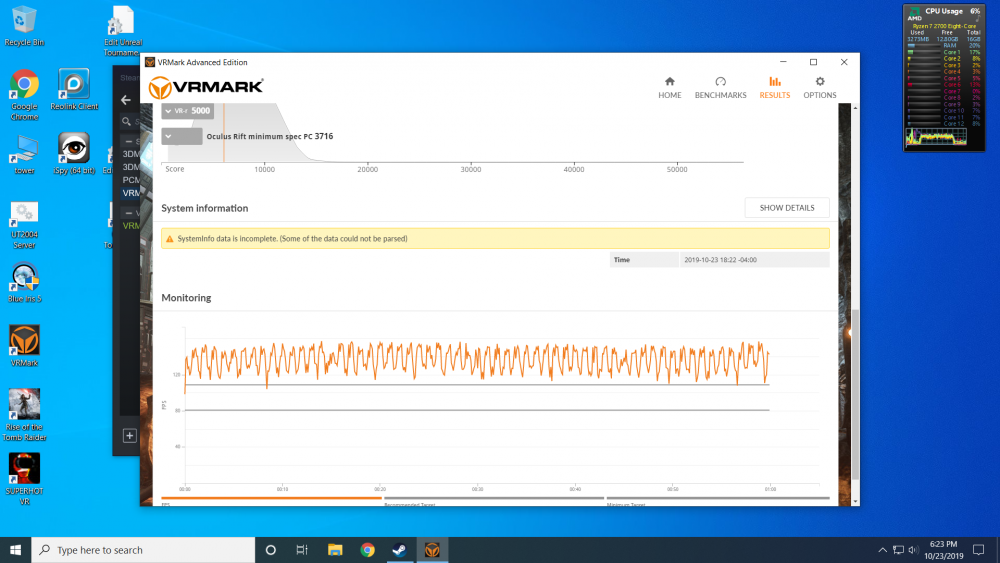Open the Windows Start menu
Image resolution: width=1000 pixels, height=563 pixels.
[15, 550]
